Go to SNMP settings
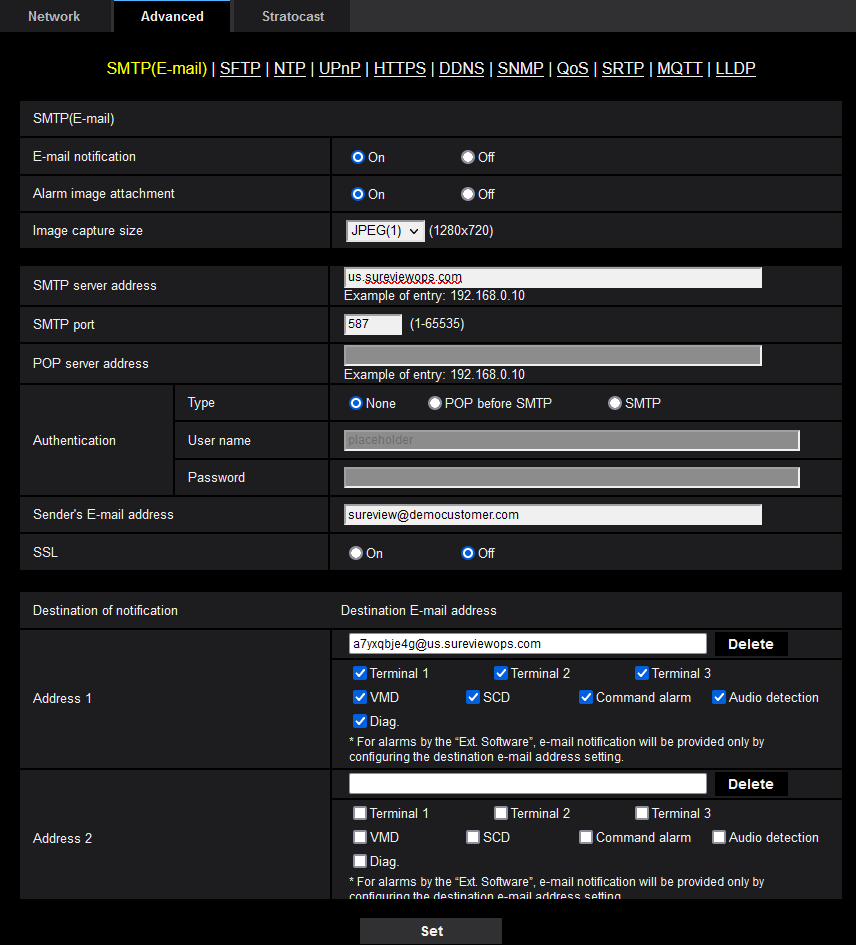Image resolution: width=856 pixels, height=945 pixels. 520,69
